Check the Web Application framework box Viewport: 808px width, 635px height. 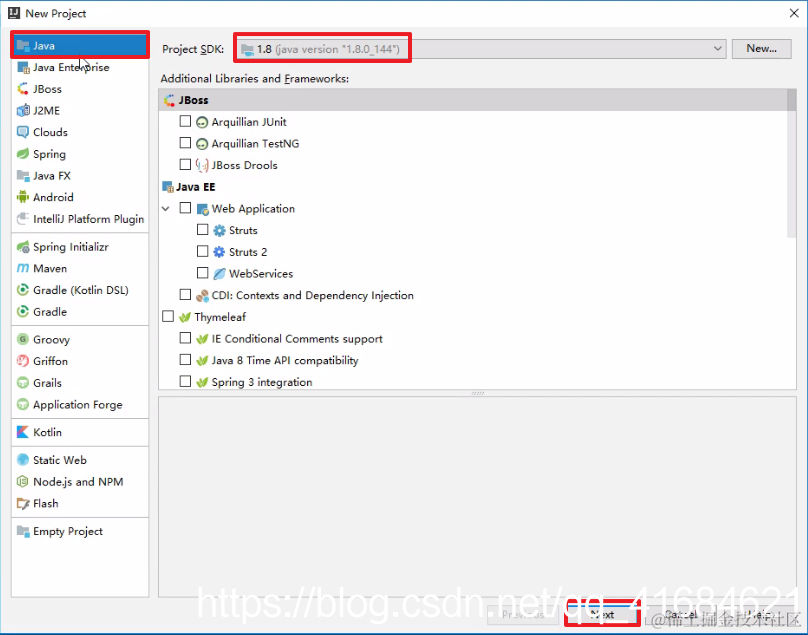coord(185,208)
